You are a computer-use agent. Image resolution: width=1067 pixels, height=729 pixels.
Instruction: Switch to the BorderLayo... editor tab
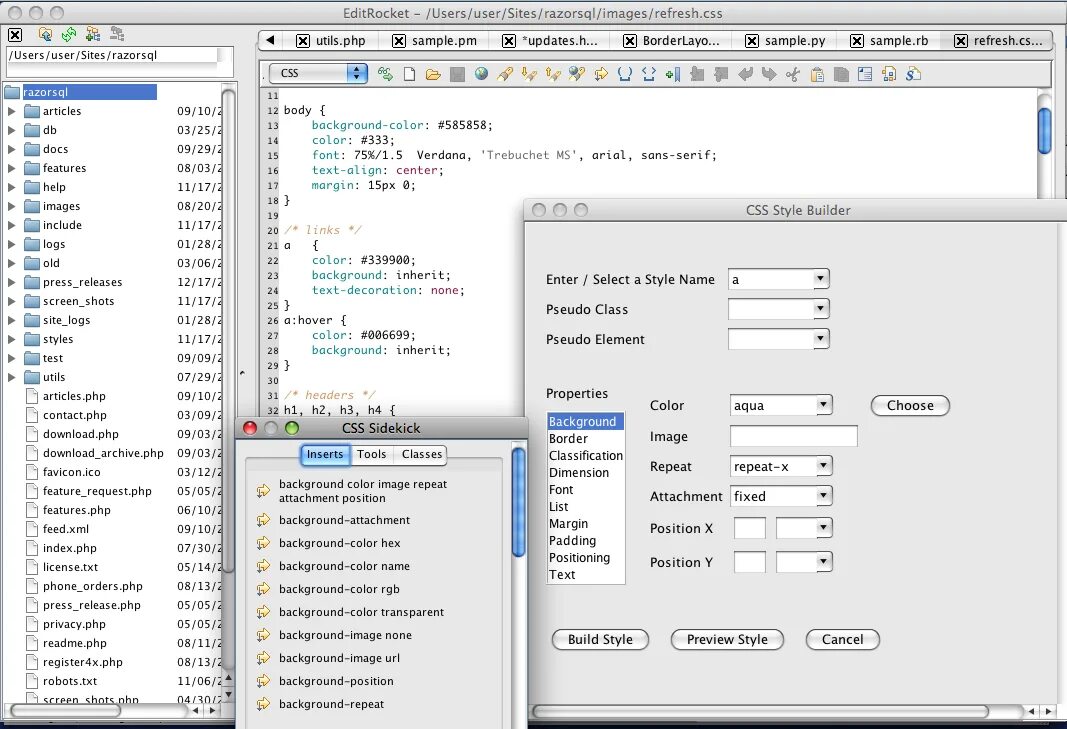pyautogui.click(x=680, y=41)
